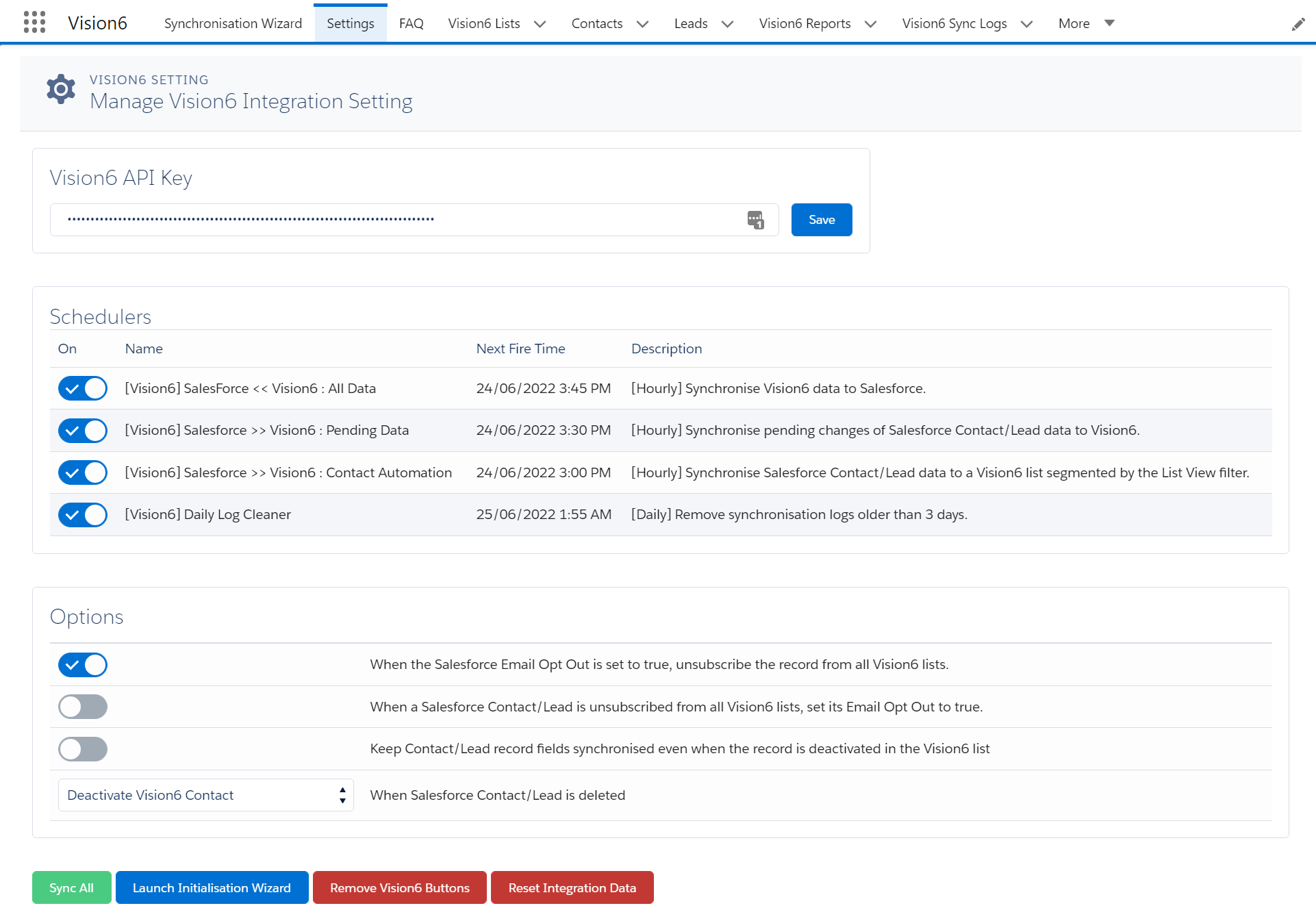The width and height of the screenshot is (1316, 921).
Task: Open the Vision6 Reports tab
Action: [x=805, y=23]
